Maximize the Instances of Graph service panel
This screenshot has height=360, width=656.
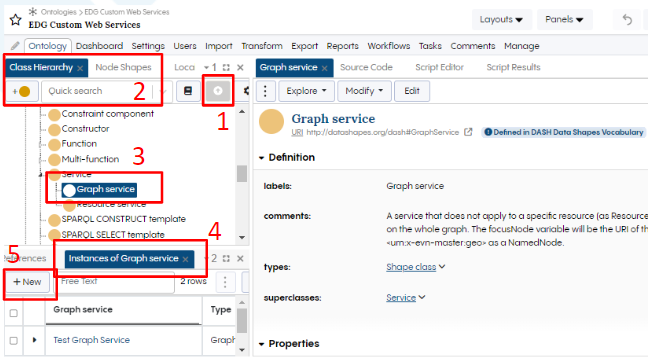[x=226, y=258]
